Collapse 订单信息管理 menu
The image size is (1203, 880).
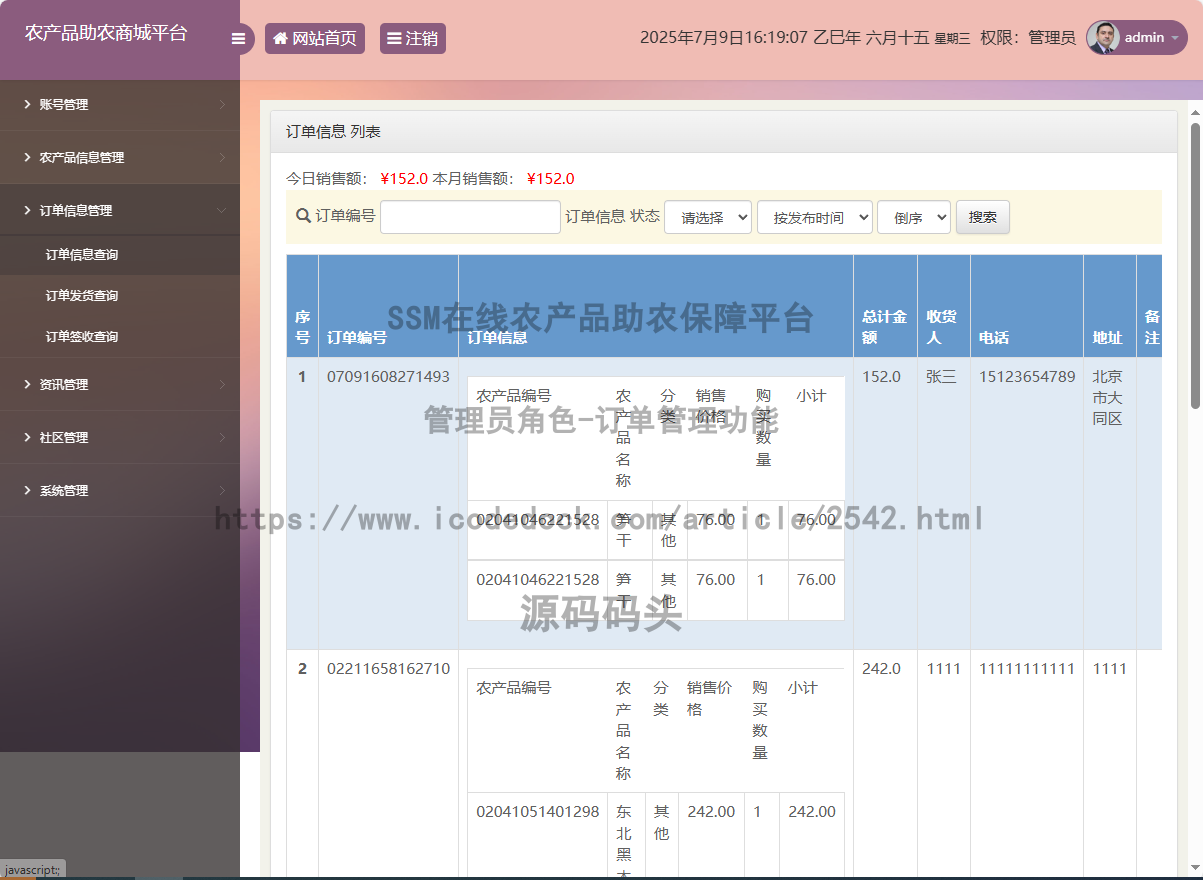tap(120, 210)
